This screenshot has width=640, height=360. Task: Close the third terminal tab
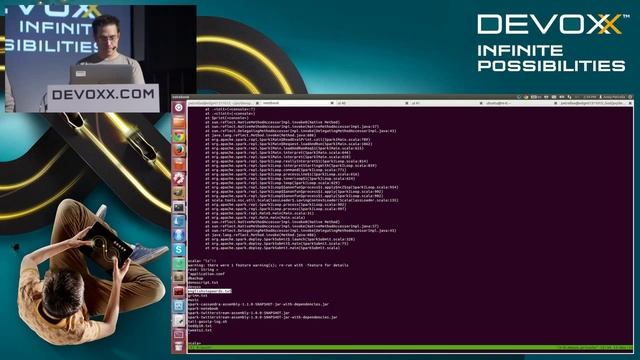[x=407, y=103]
